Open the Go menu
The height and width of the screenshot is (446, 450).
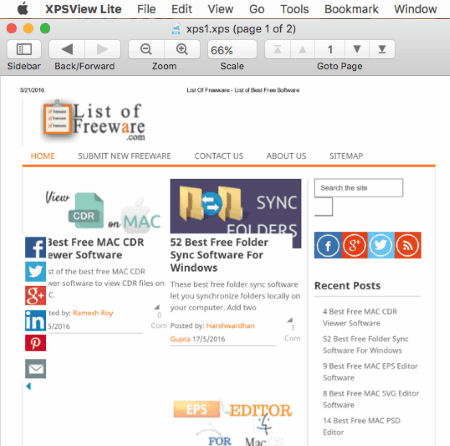click(x=257, y=9)
